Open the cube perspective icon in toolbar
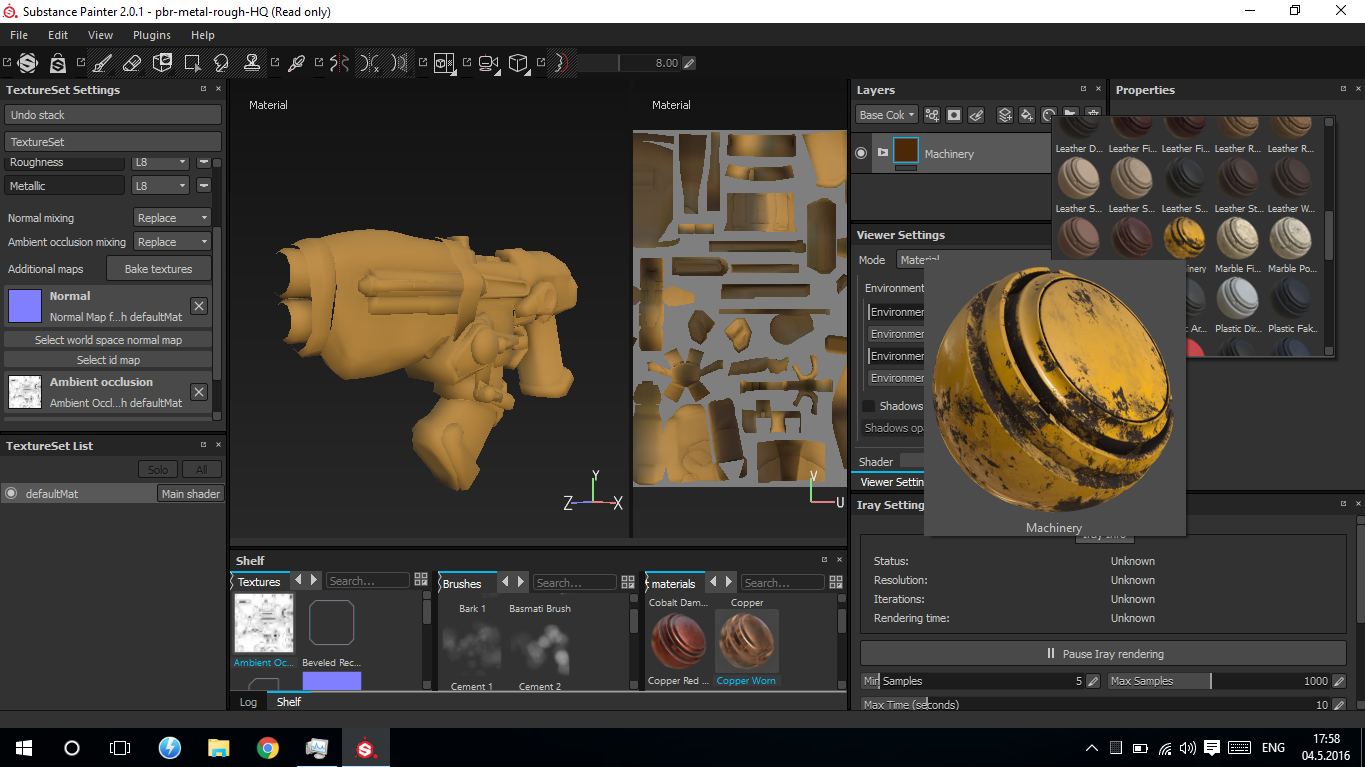 pyautogui.click(x=518, y=63)
